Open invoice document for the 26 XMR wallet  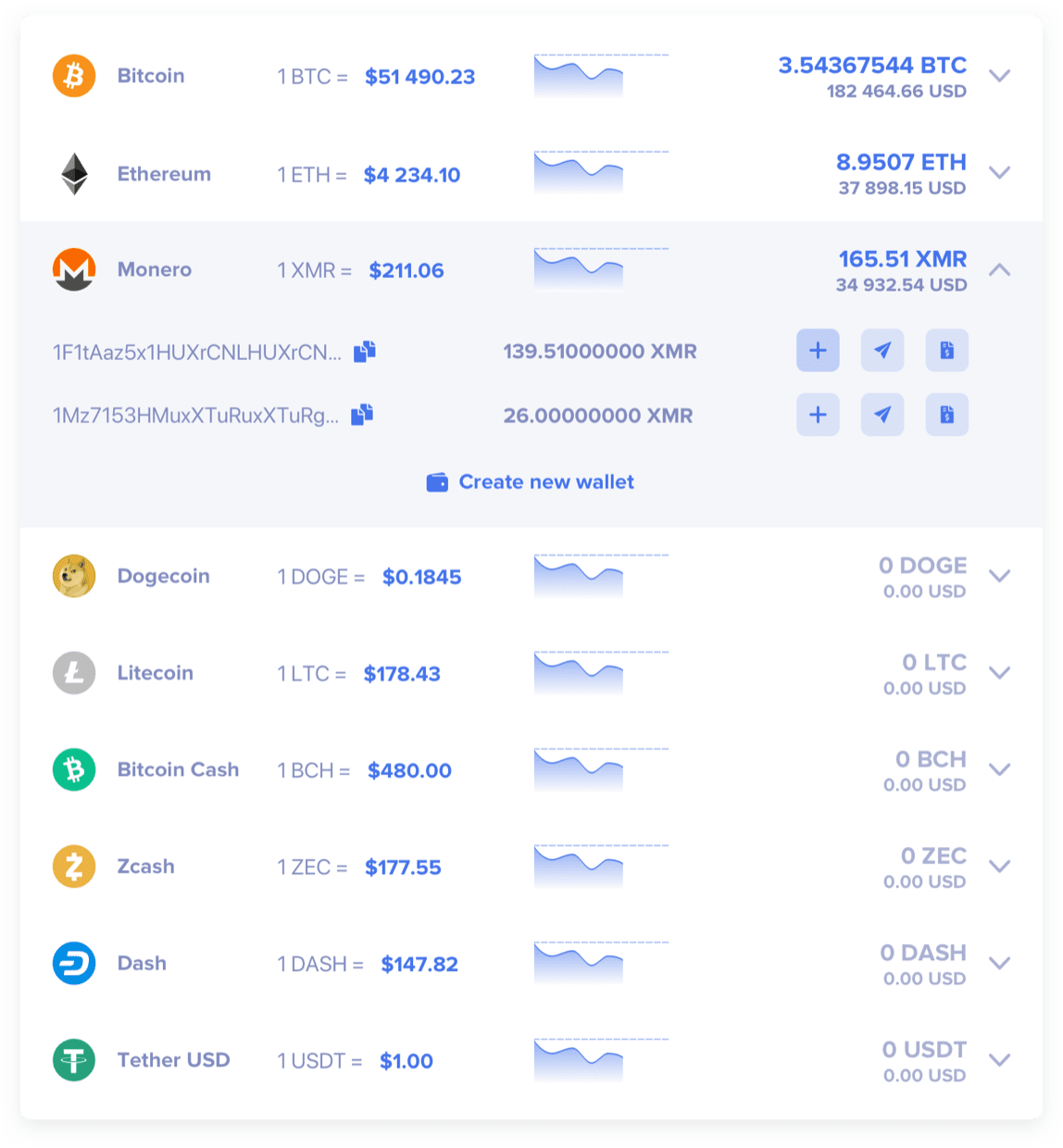(947, 415)
